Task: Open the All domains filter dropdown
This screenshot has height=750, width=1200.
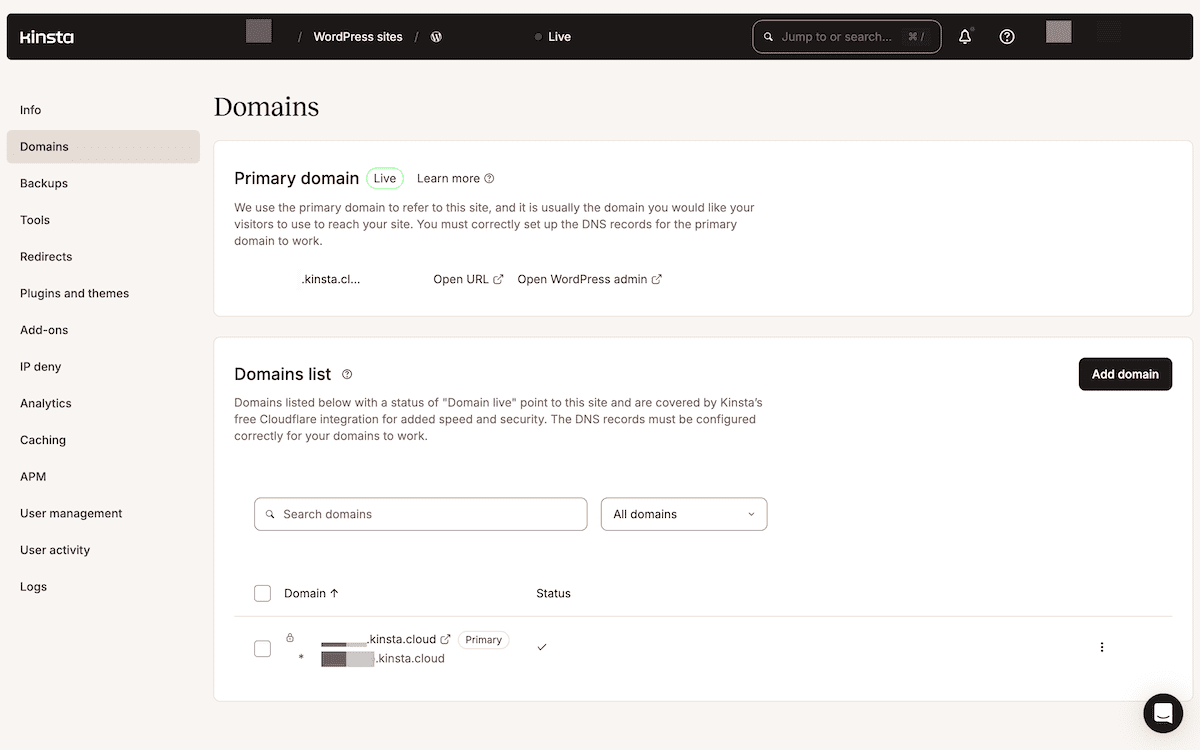Action: pos(684,514)
